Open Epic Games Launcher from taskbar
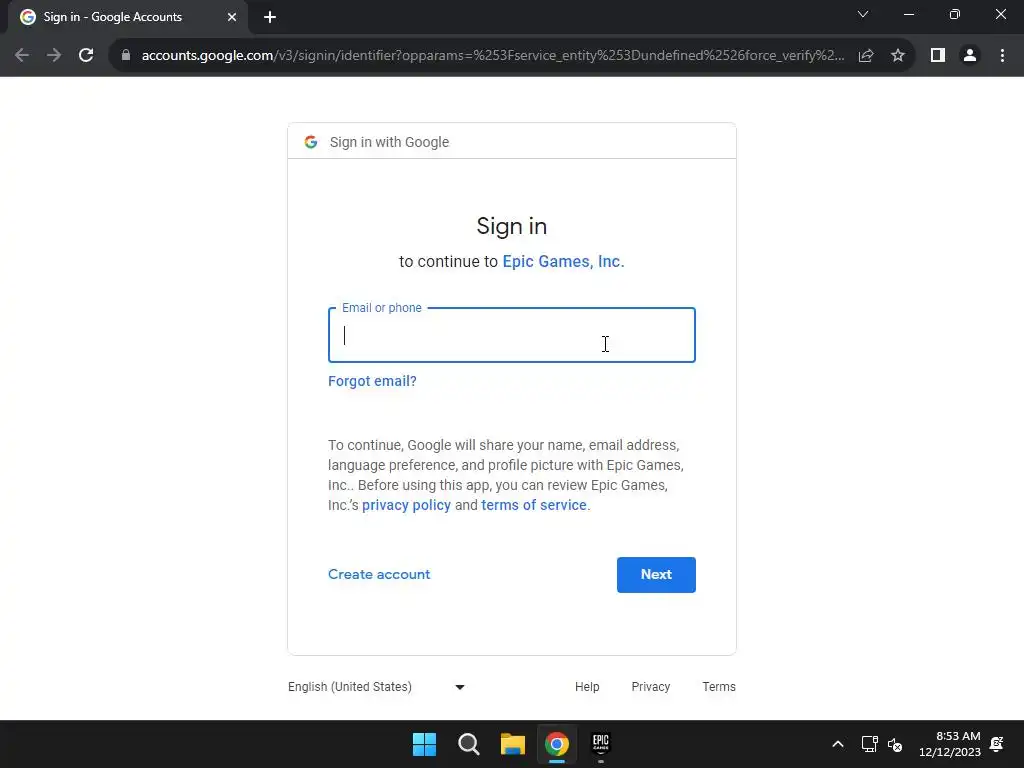The image size is (1024, 768). coord(601,744)
